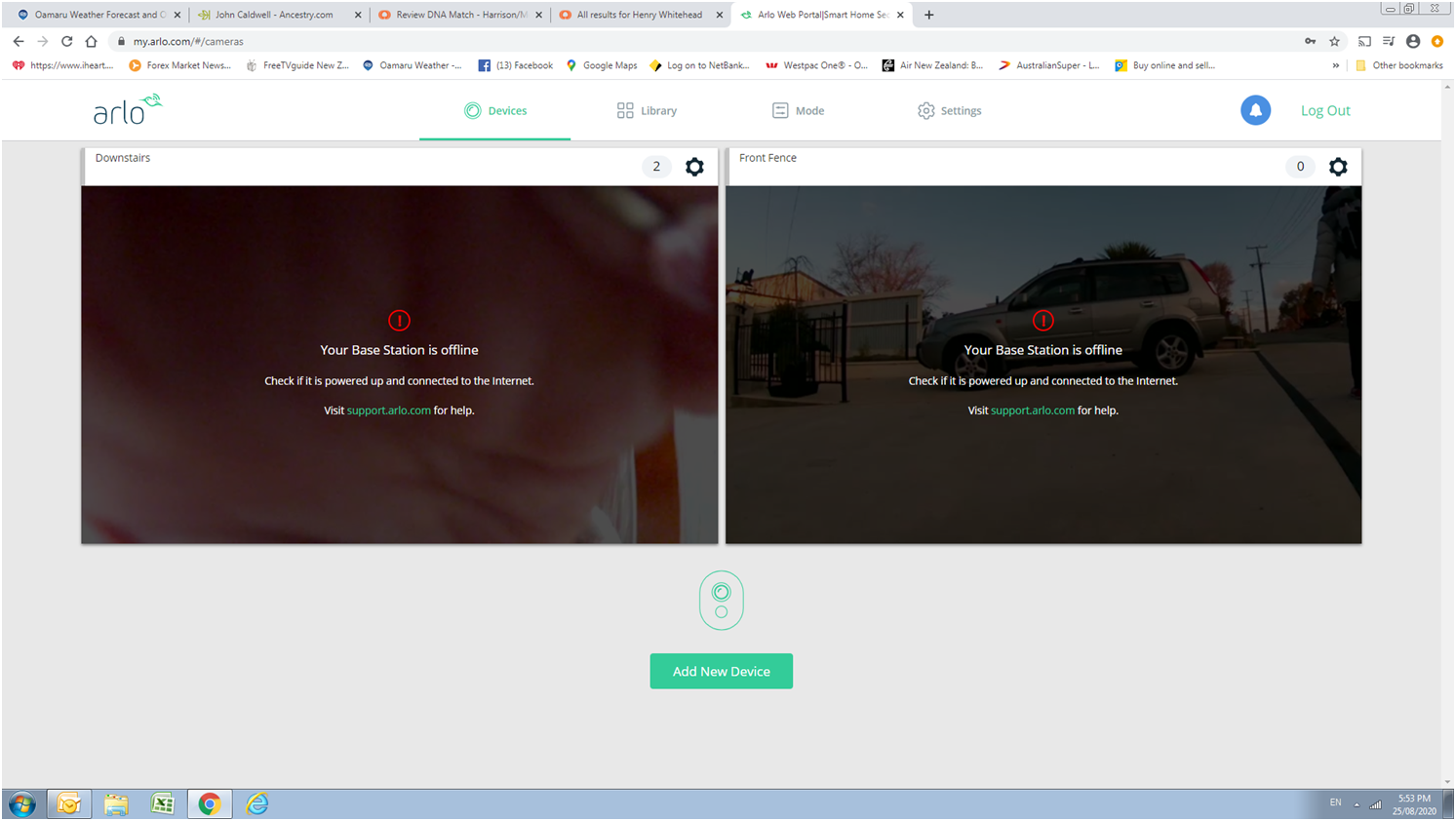This screenshot has width=1456, height=821.
Task: Open the Library tab
Action: 647,111
